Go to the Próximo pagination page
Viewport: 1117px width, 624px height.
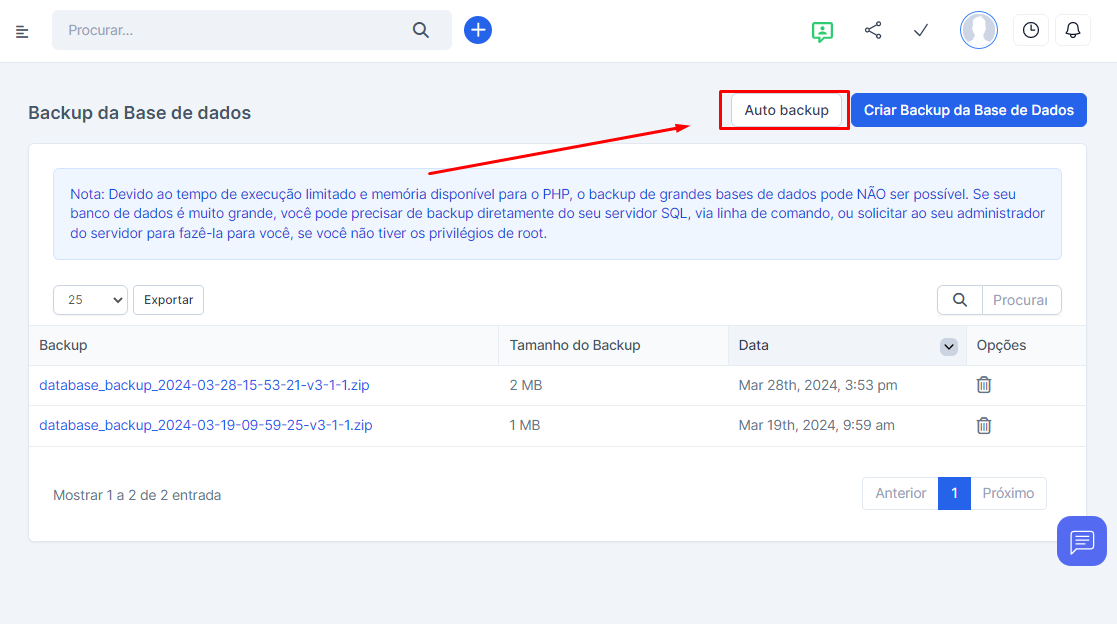(x=1008, y=494)
